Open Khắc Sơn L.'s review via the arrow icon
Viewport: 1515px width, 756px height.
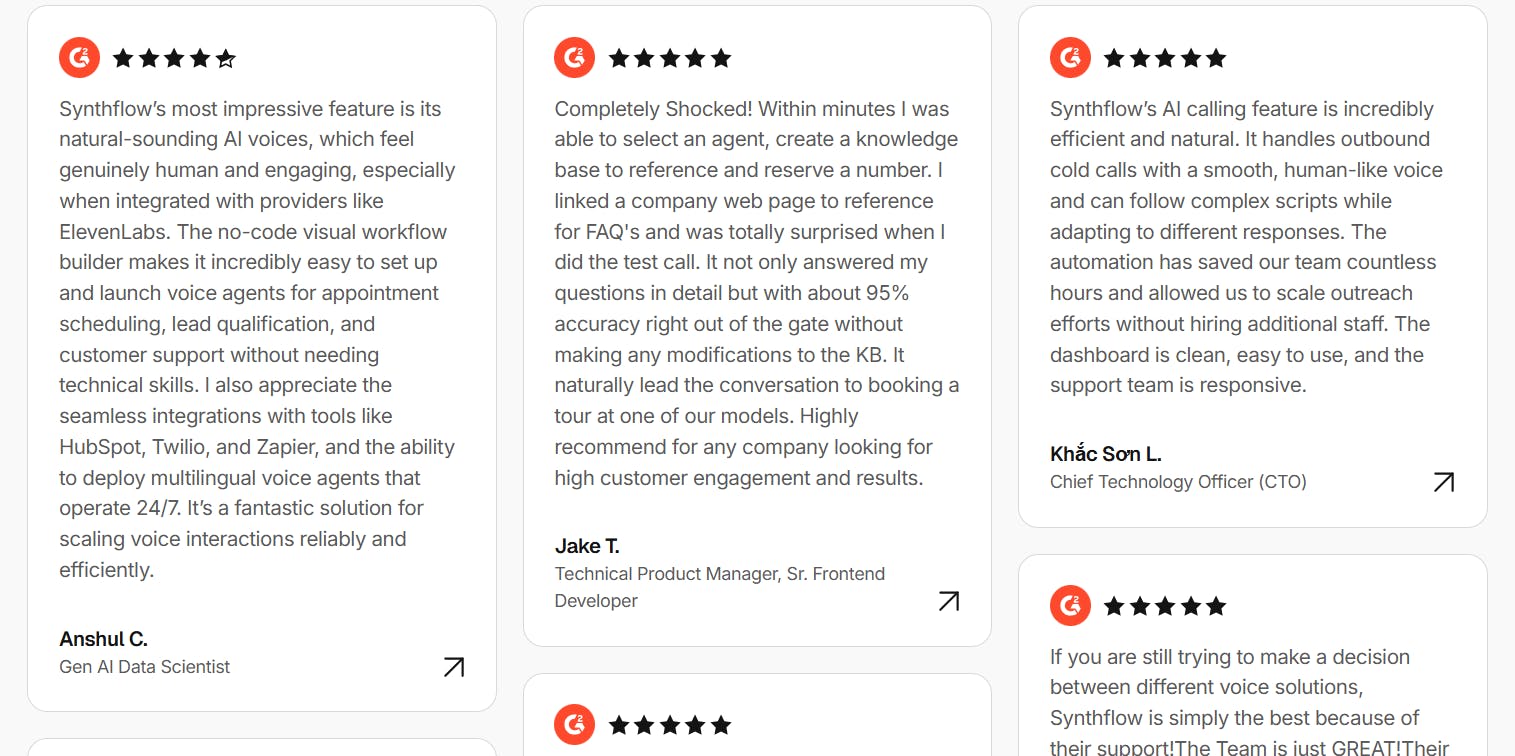(x=1443, y=483)
